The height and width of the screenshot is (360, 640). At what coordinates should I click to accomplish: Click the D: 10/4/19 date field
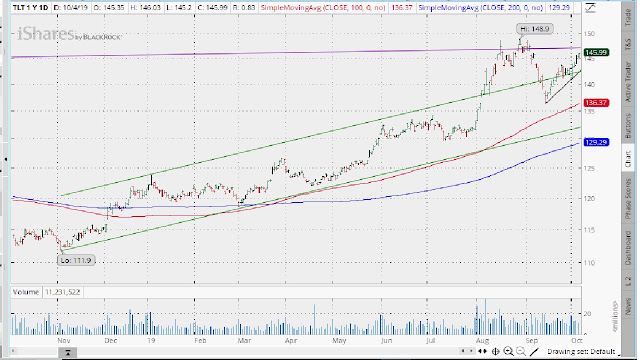coord(71,8)
